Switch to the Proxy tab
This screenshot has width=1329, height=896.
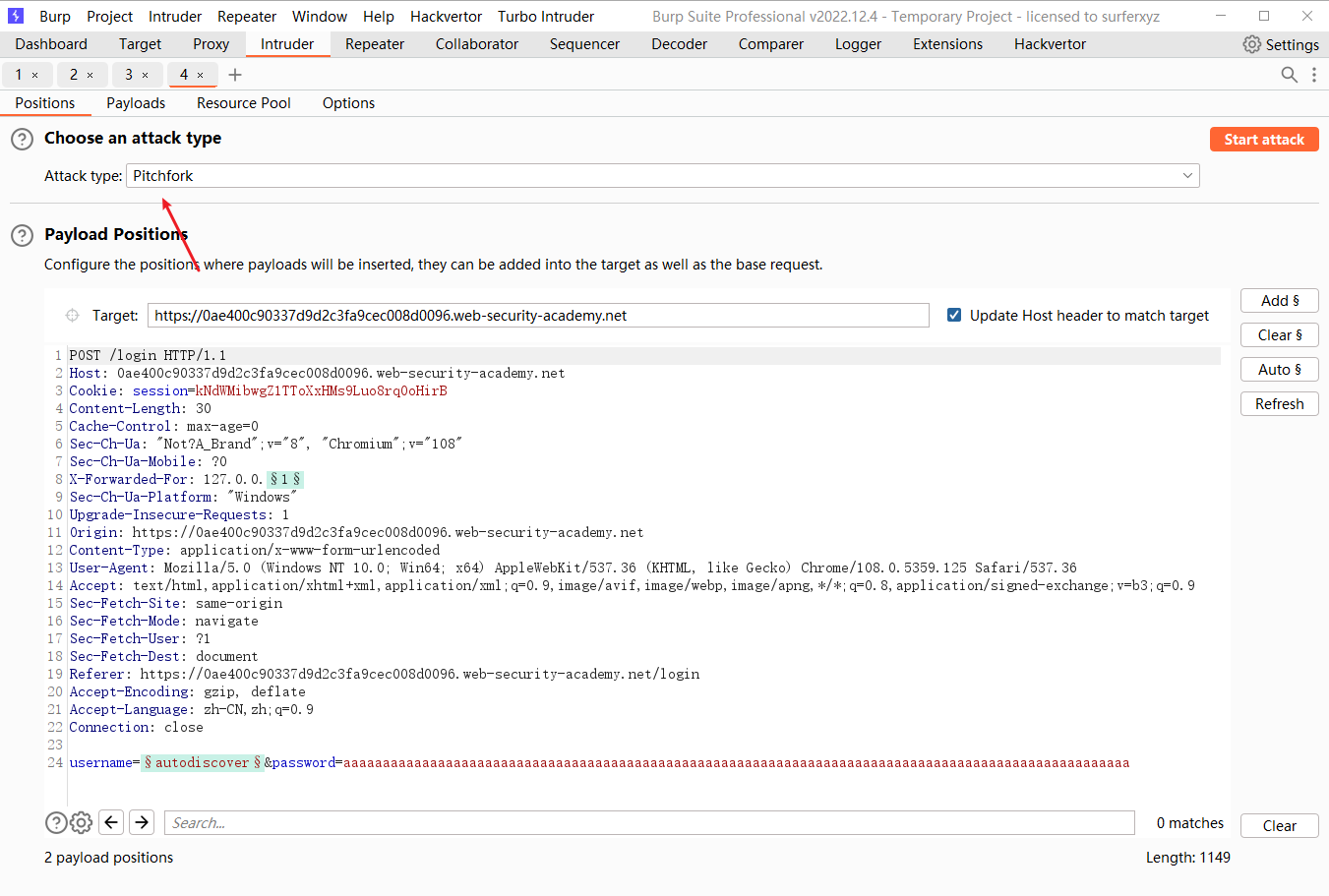point(211,44)
